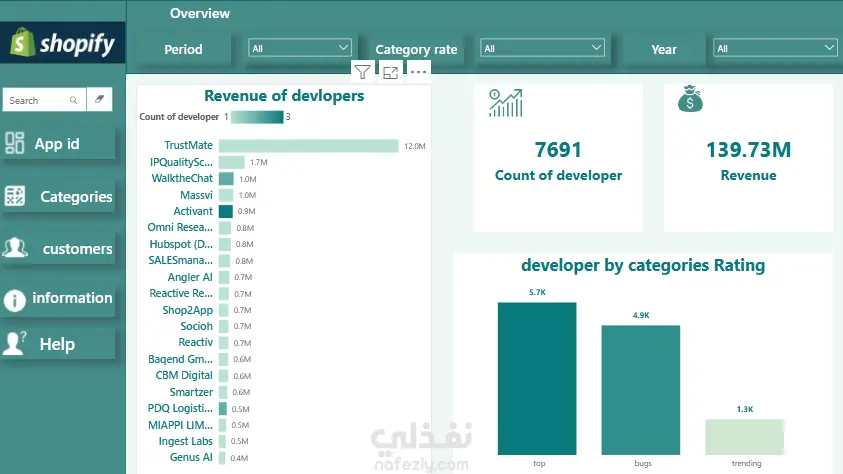This screenshot has width=843, height=474.
Task: Open focus mode icon on the visual
Action: 390,72
